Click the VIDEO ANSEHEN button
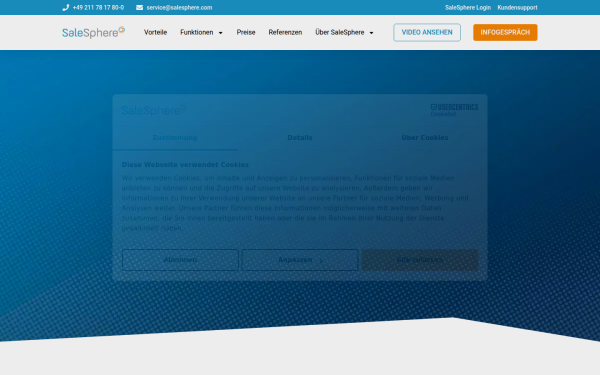The height and width of the screenshot is (375, 600). (427, 33)
